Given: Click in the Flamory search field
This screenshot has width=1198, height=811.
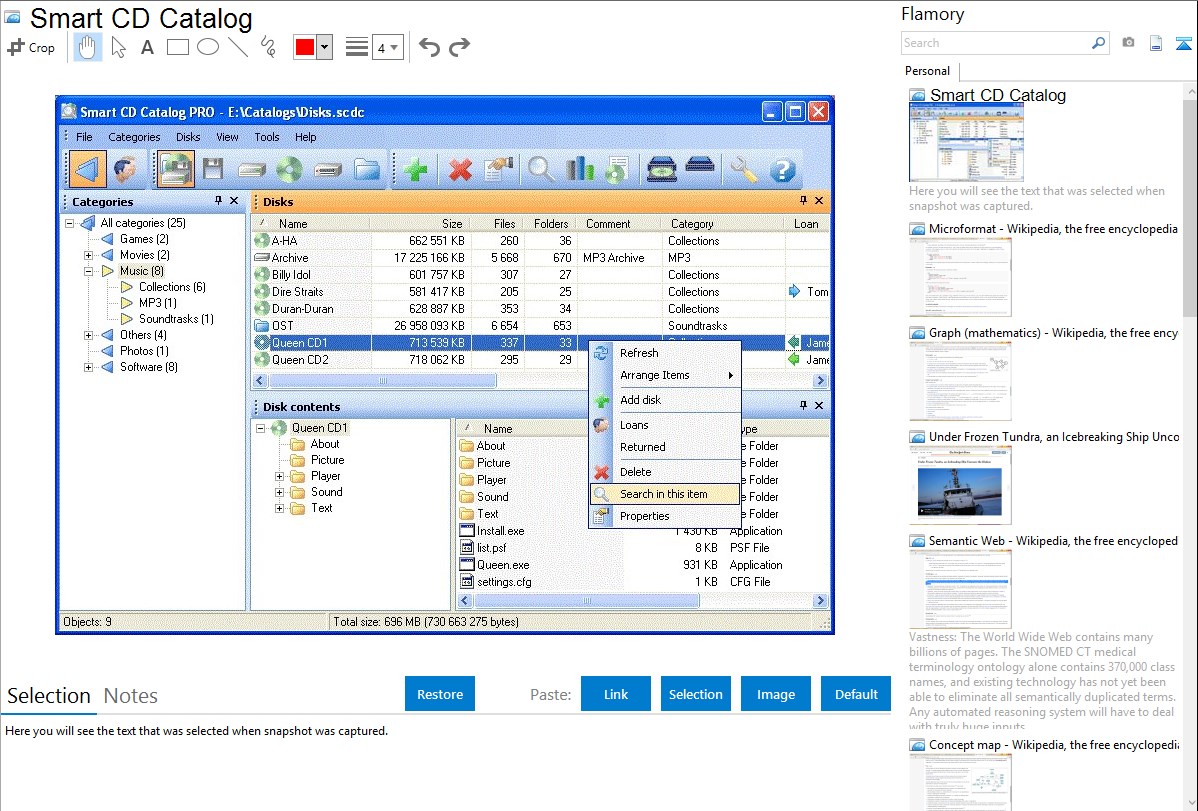Looking at the screenshot, I should coord(995,43).
